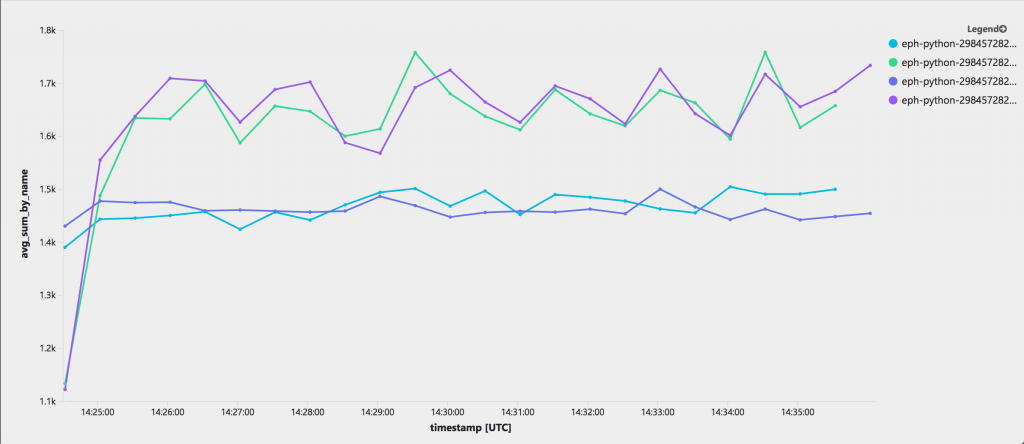
Task: Click the cyan legend color dot
Action: (x=893, y=43)
